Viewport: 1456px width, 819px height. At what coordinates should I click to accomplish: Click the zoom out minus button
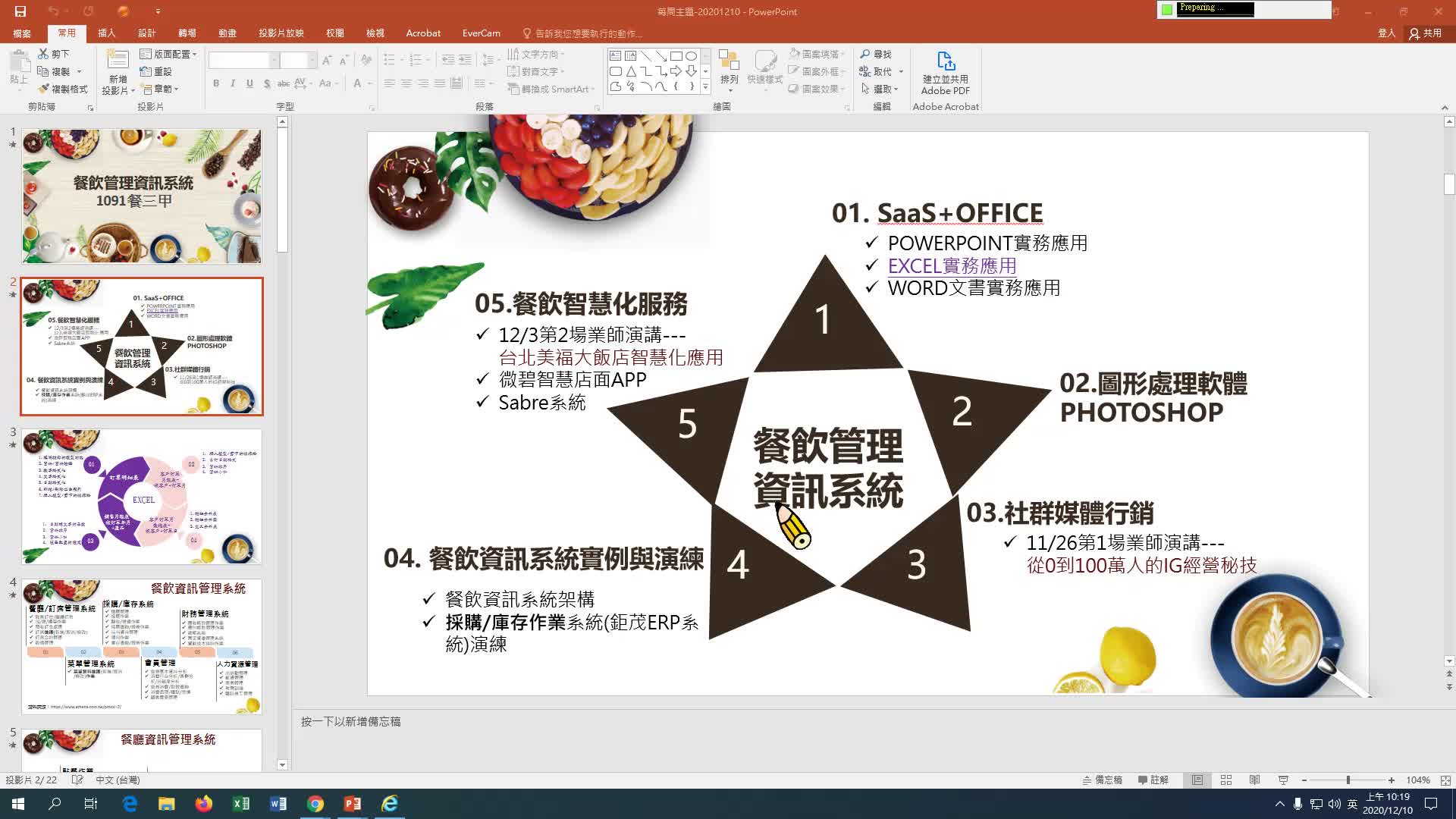[x=1304, y=780]
